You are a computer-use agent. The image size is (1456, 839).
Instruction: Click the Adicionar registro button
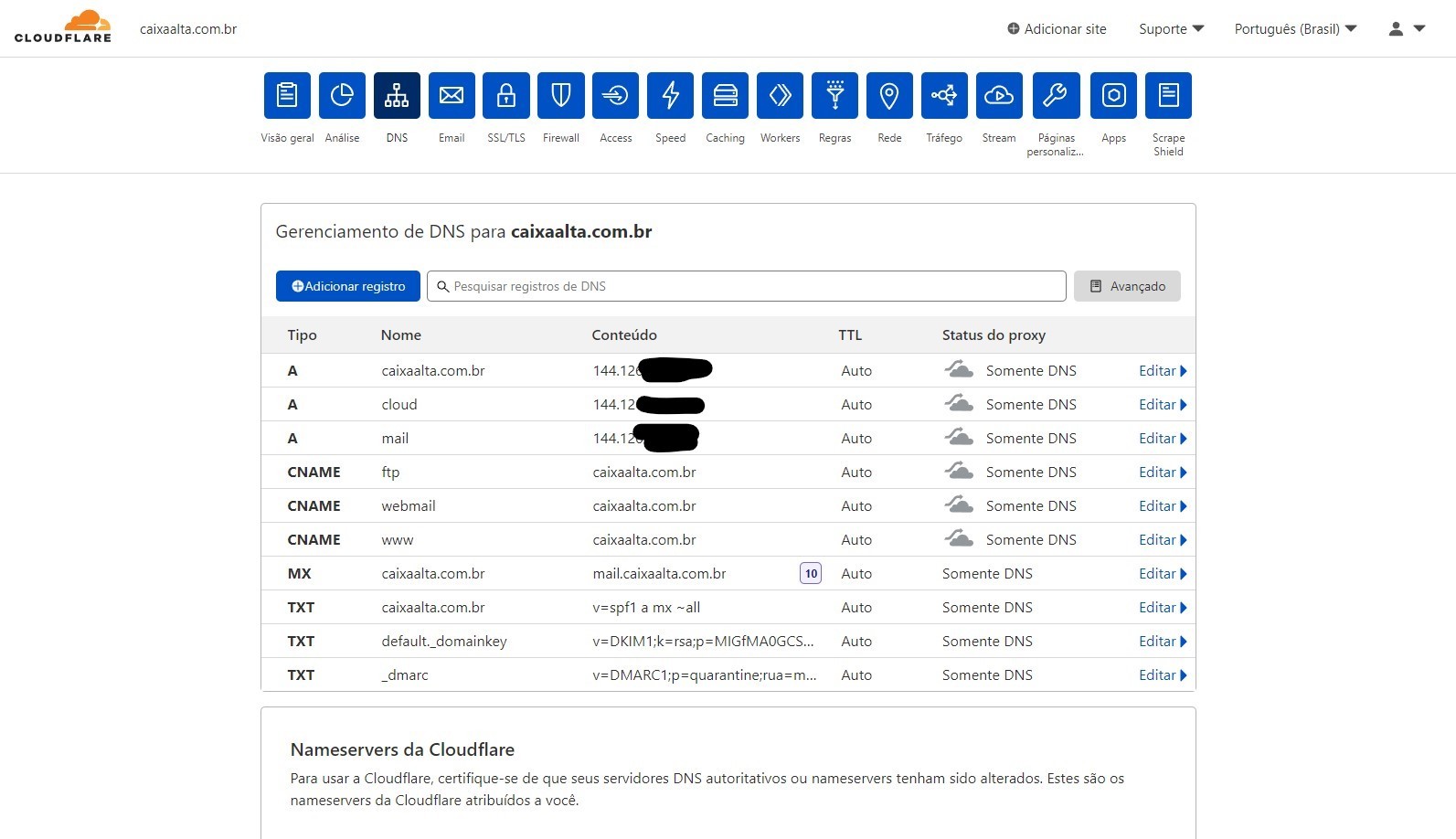coord(348,286)
